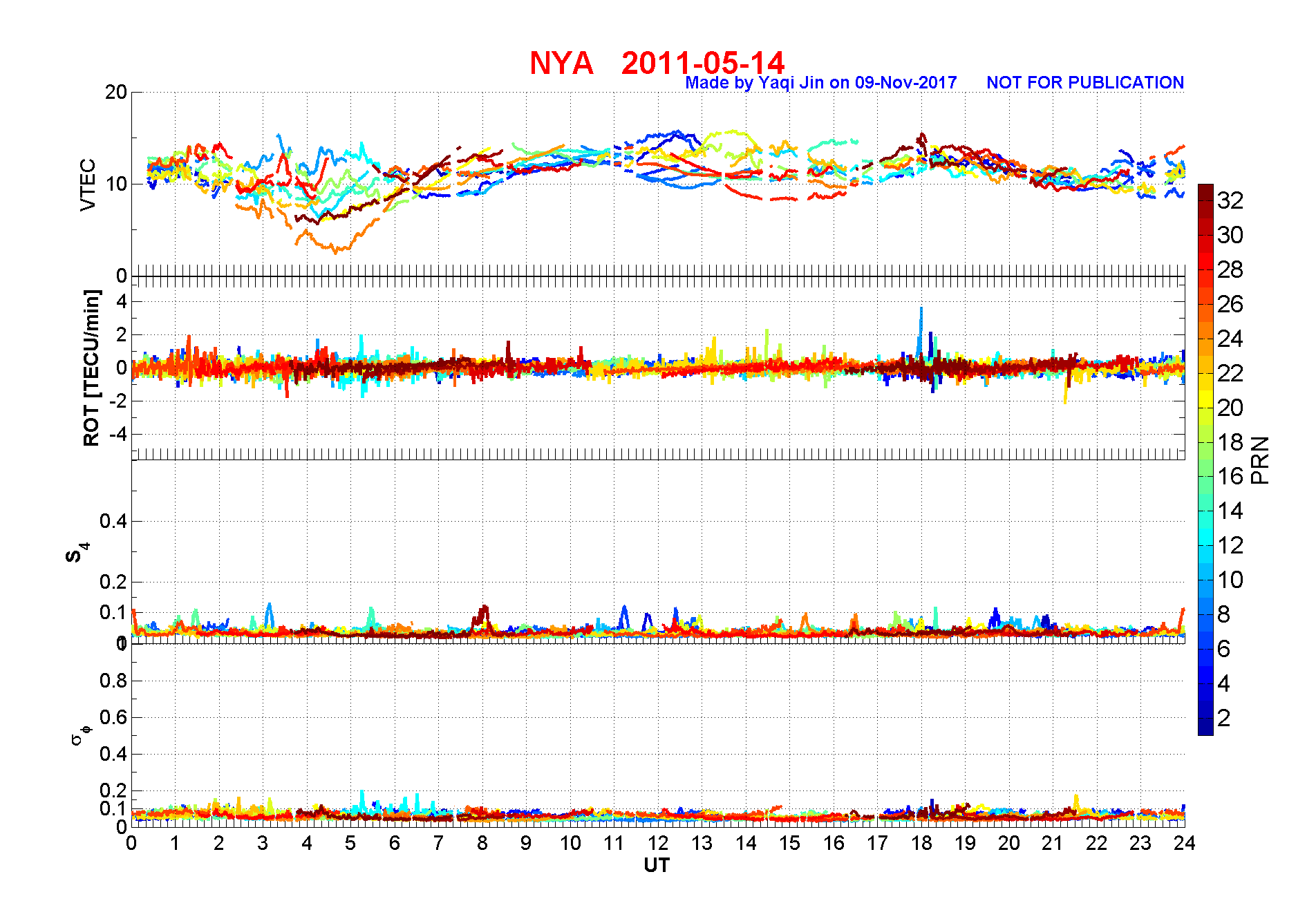Image resolution: width=1316 pixels, height=919 pixels.
Task: Click colorbar tick label "18"
Action: (x=1230, y=442)
